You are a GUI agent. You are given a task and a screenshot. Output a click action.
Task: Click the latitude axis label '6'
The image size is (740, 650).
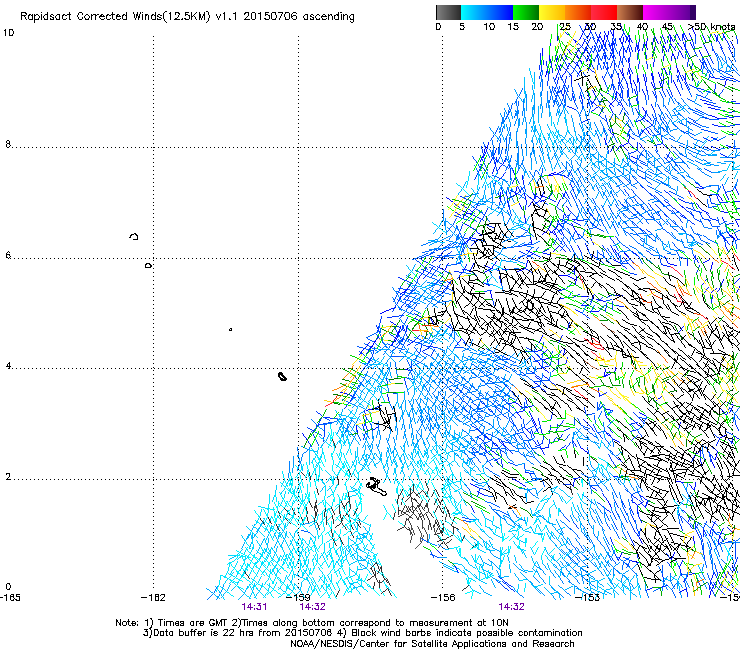[x=8, y=255]
